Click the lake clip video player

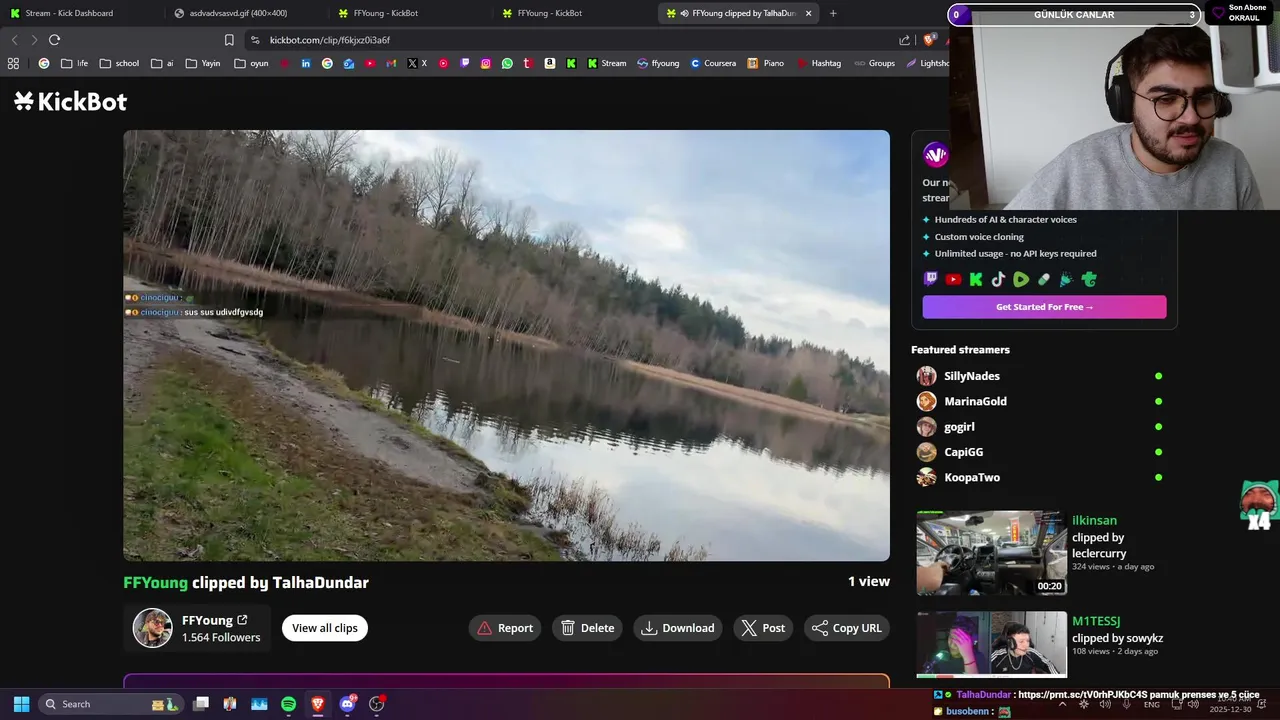point(506,345)
